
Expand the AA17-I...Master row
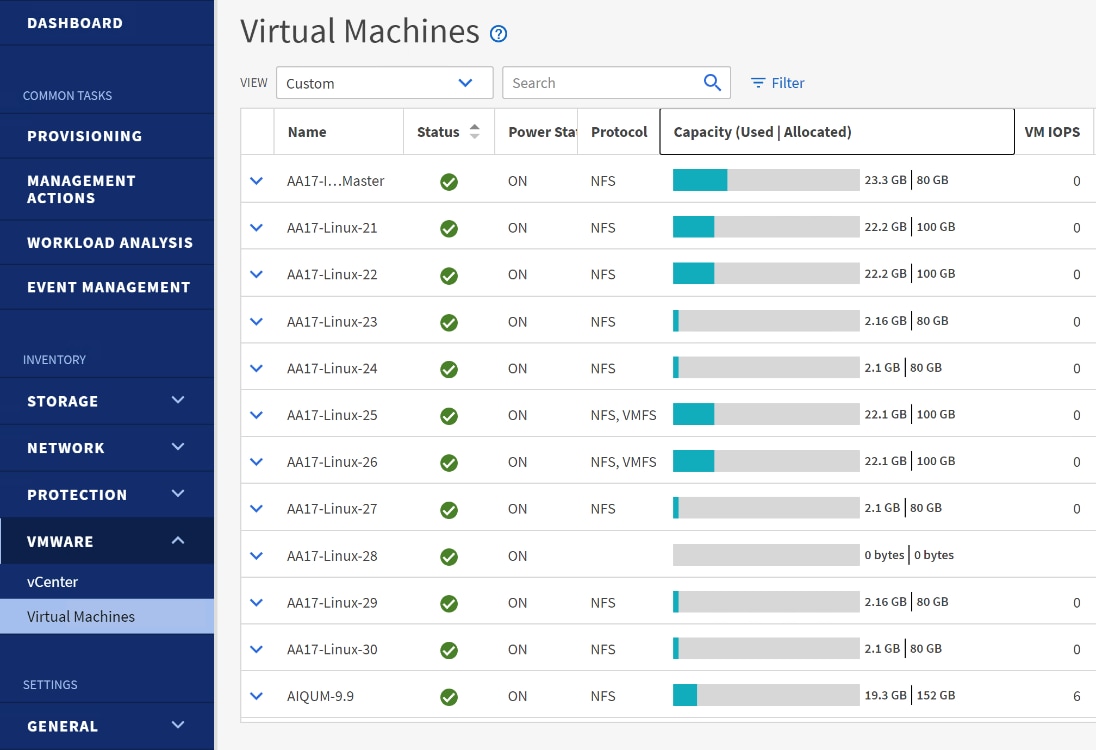point(257,181)
